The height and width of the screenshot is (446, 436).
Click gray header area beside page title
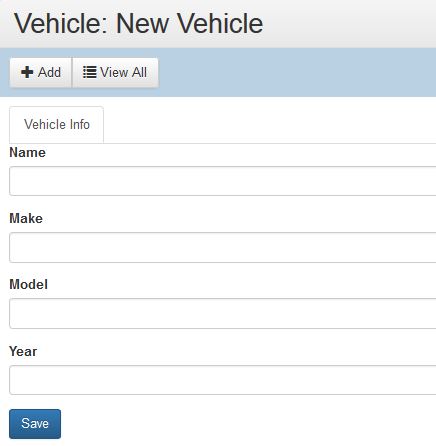pos(350,23)
